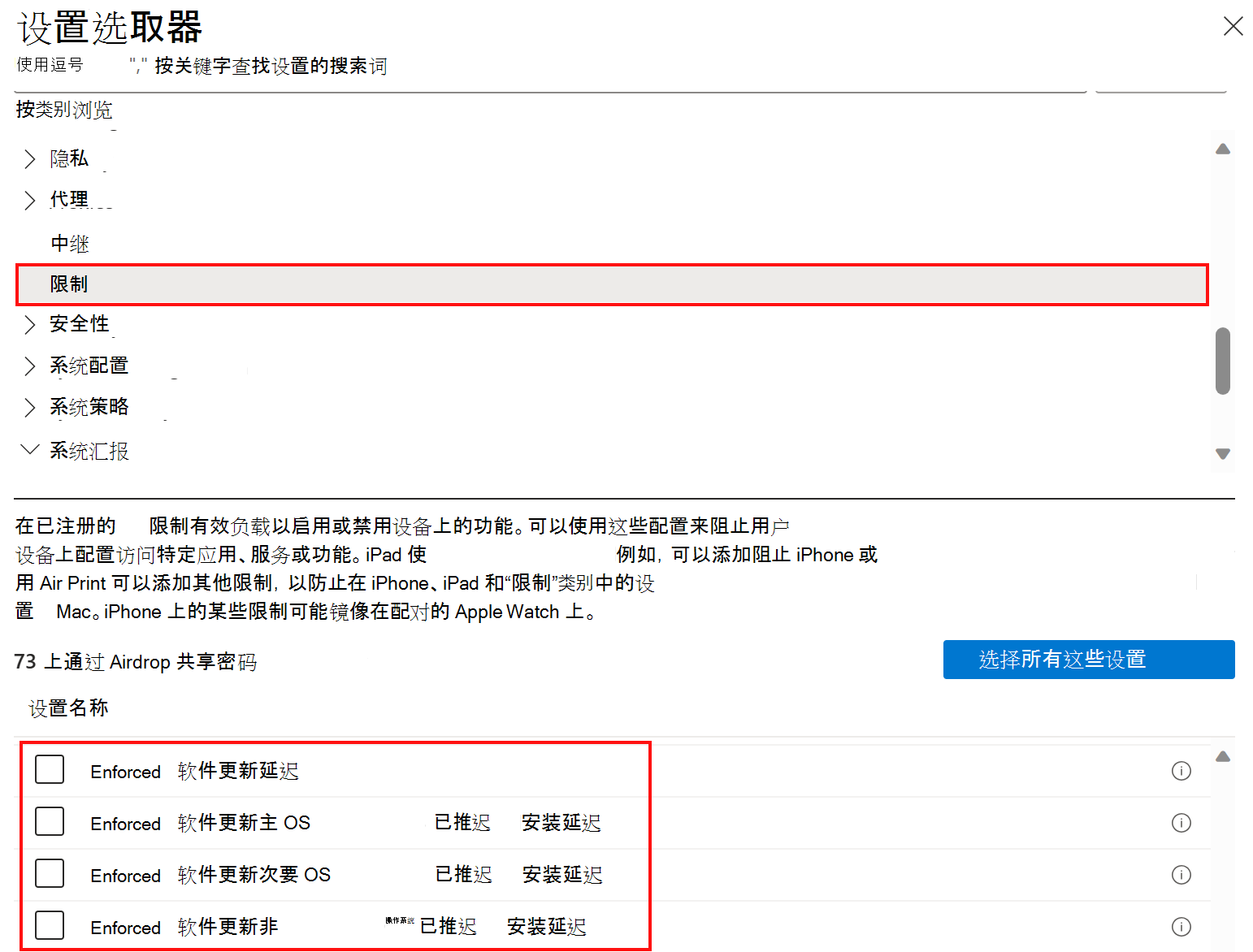The image size is (1253, 952).
Task: Click category list scroll up arrow
Action: 1223,149
